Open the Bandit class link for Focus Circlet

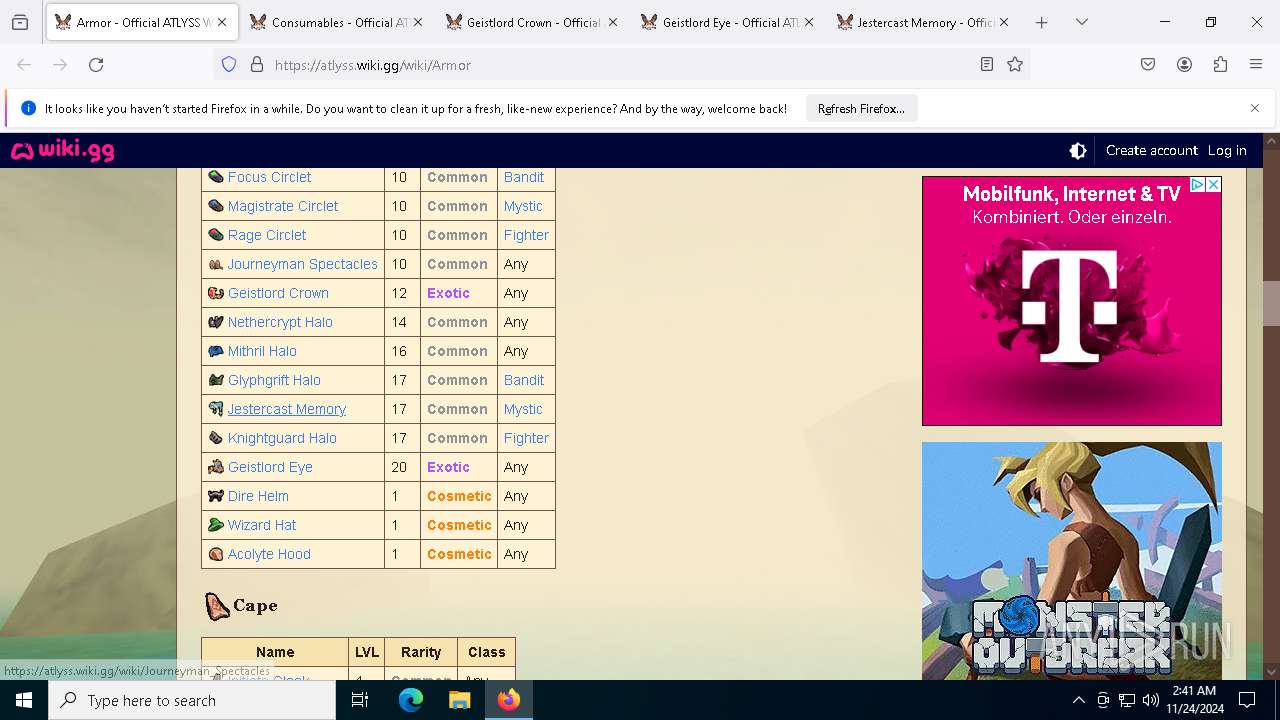coord(524,177)
